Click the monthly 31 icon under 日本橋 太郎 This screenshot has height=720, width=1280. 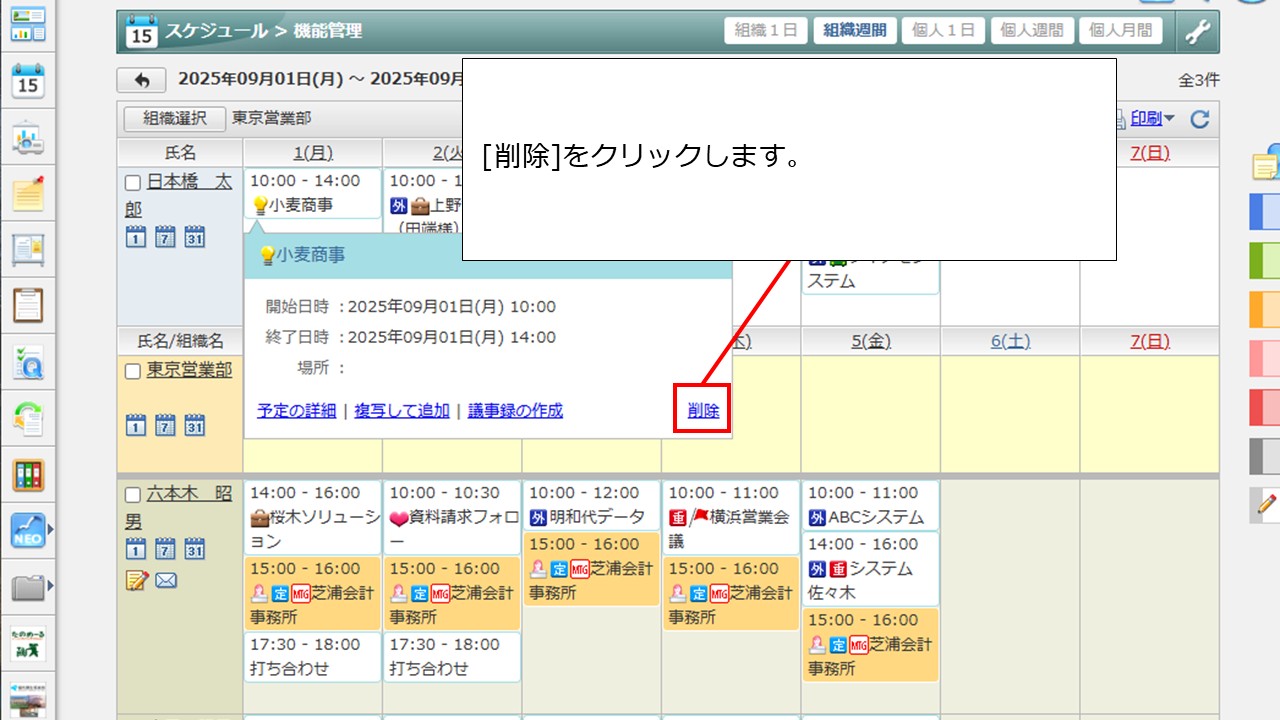pyautogui.click(x=195, y=237)
